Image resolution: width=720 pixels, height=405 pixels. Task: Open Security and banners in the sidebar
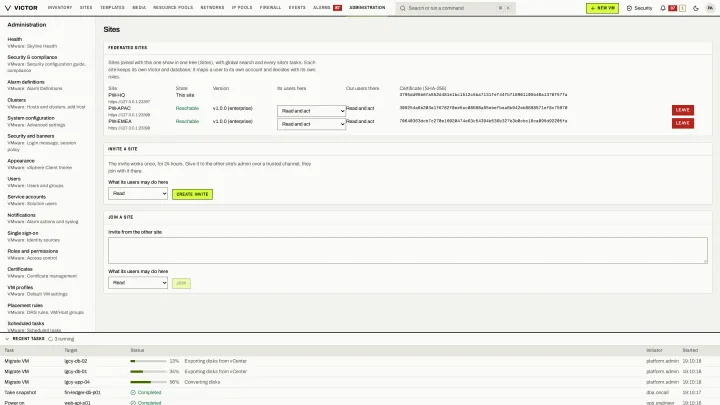point(42,142)
